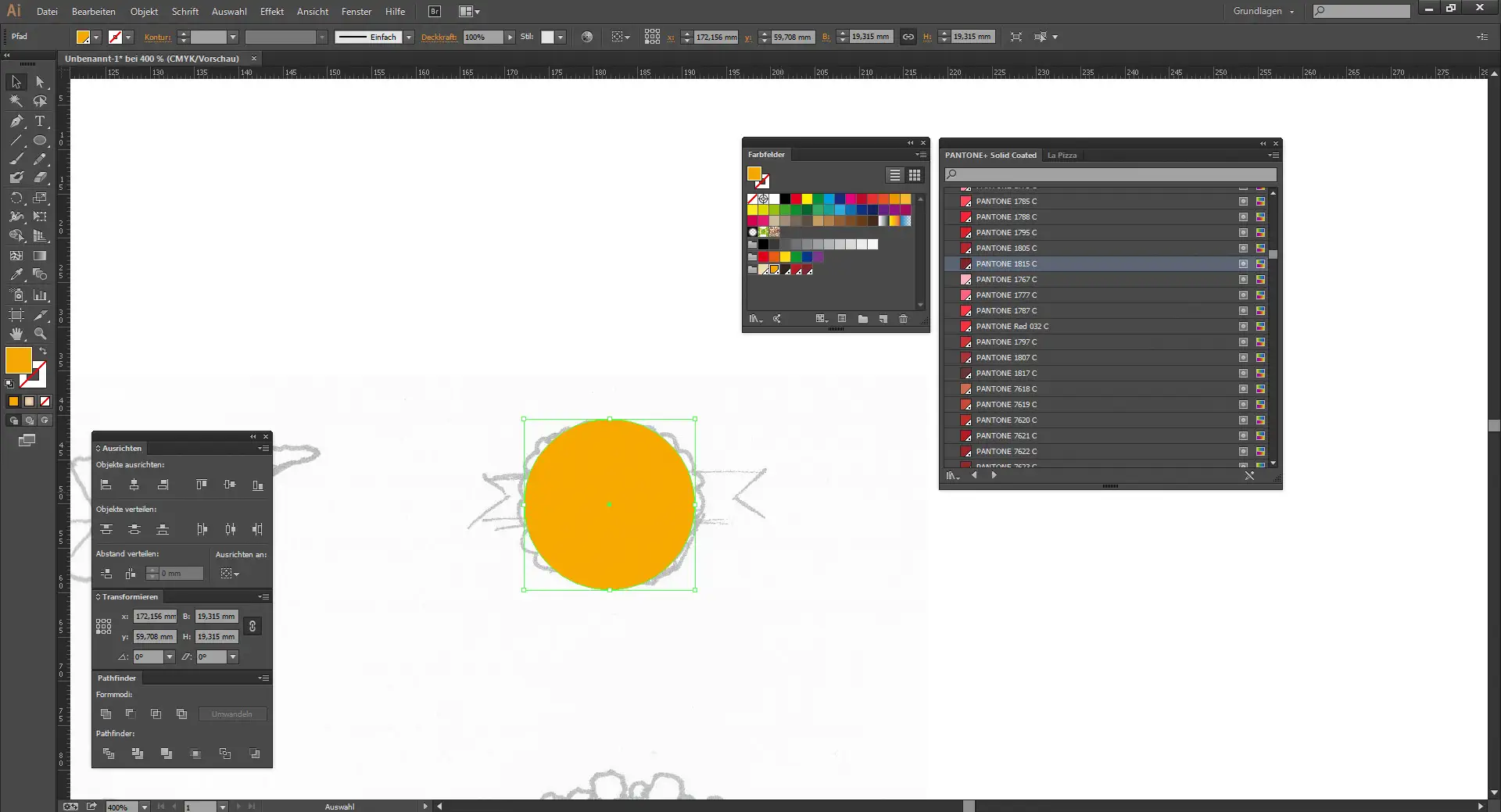
Task: Select the Zeichenstift (Pen) tool
Action: pyautogui.click(x=15, y=121)
